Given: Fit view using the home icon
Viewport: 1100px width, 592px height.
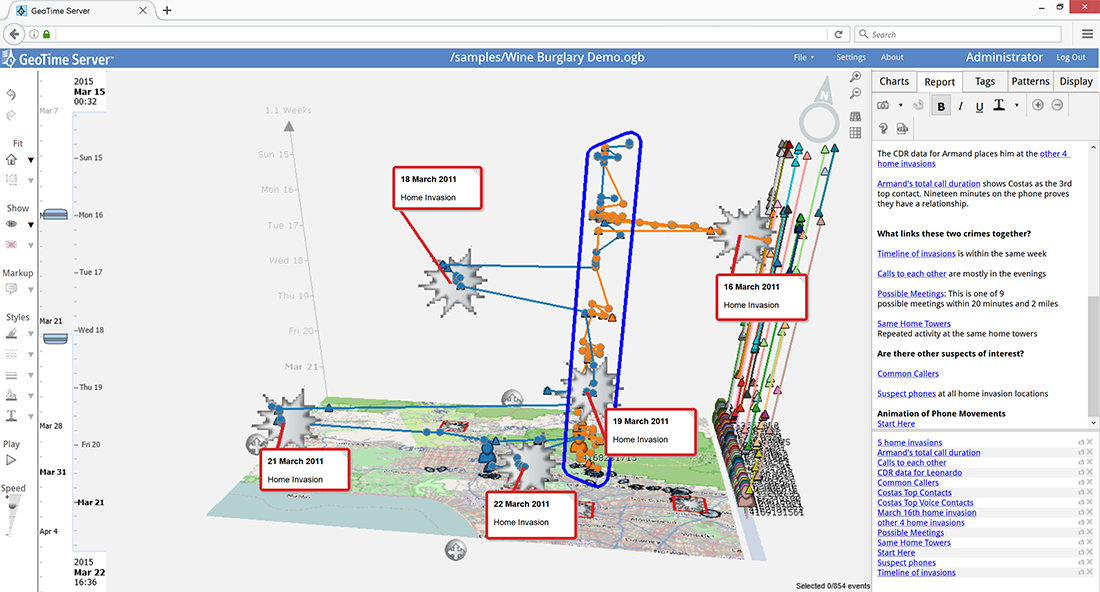Looking at the screenshot, I should pos(11,159).
